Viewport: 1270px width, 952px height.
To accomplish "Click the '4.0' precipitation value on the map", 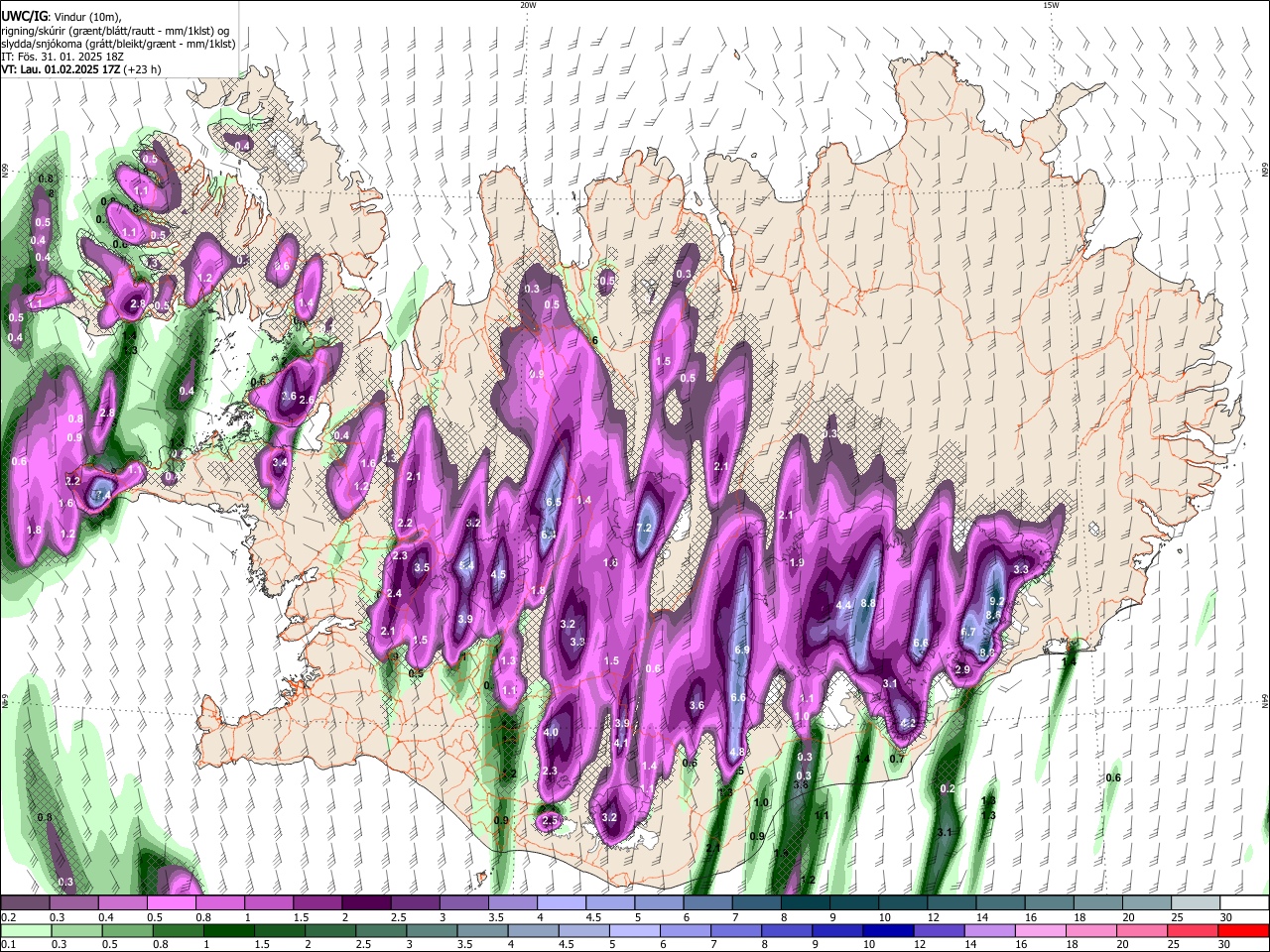I will [x=552, y=733].
